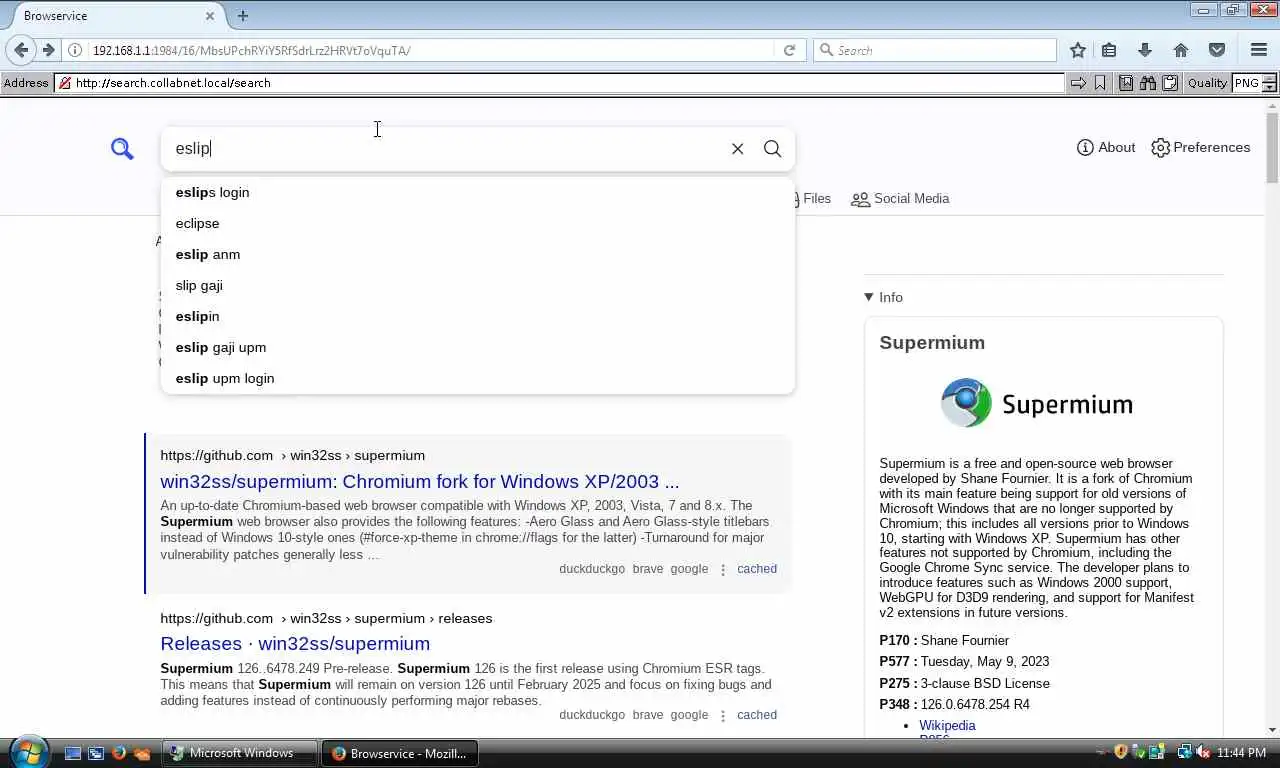Image resolution: width=1280 pixels, height=768 pixels.
Task: Click the browser back arrow button
Action: click(21, 50)
